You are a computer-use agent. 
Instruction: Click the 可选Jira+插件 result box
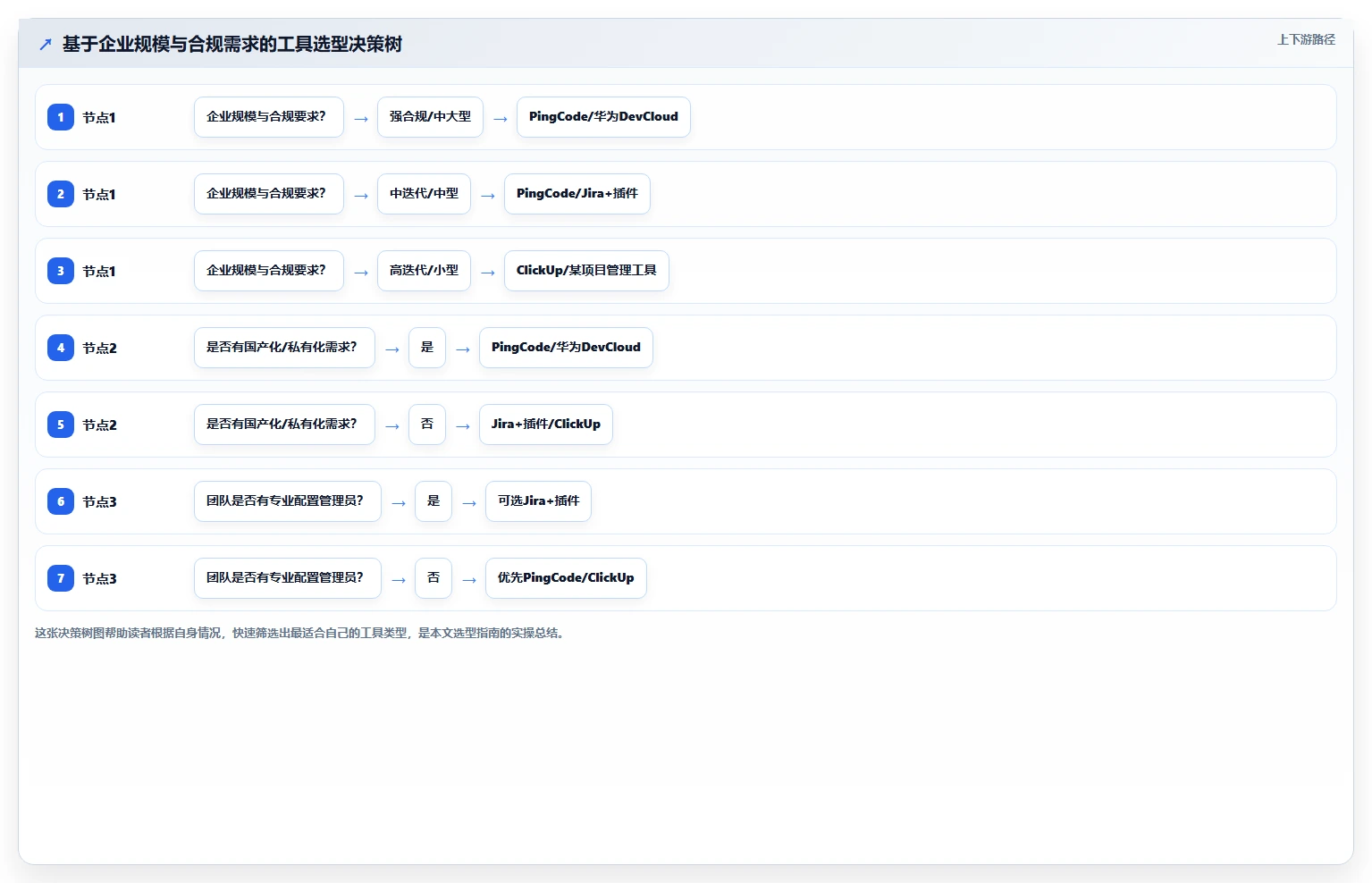pos(538,501)
